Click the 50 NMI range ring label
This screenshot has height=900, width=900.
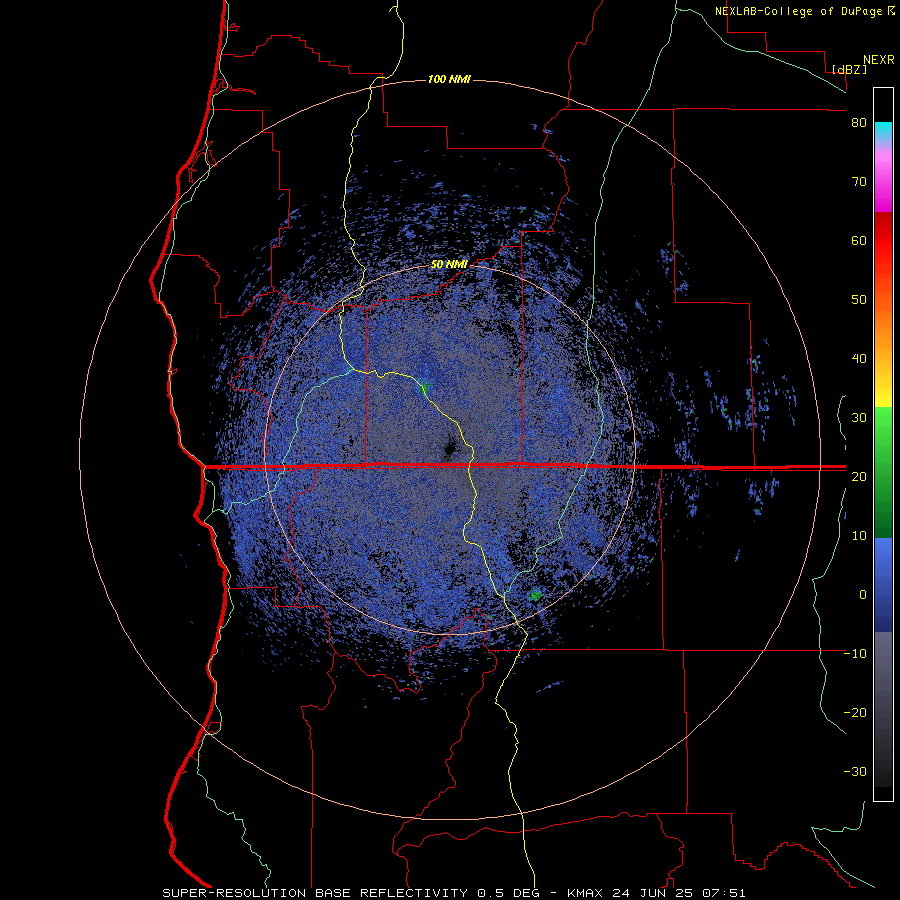(449, 264)
